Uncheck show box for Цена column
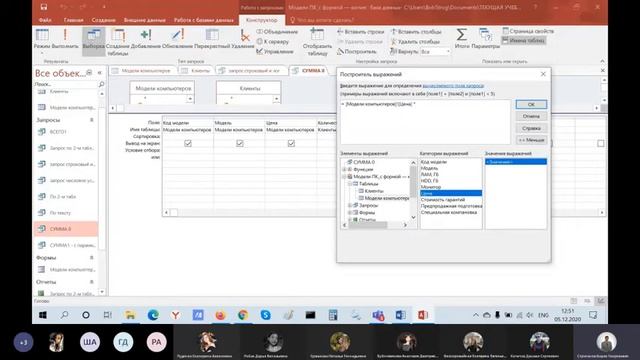Screen dimensions: 640x360 point(291,143)
